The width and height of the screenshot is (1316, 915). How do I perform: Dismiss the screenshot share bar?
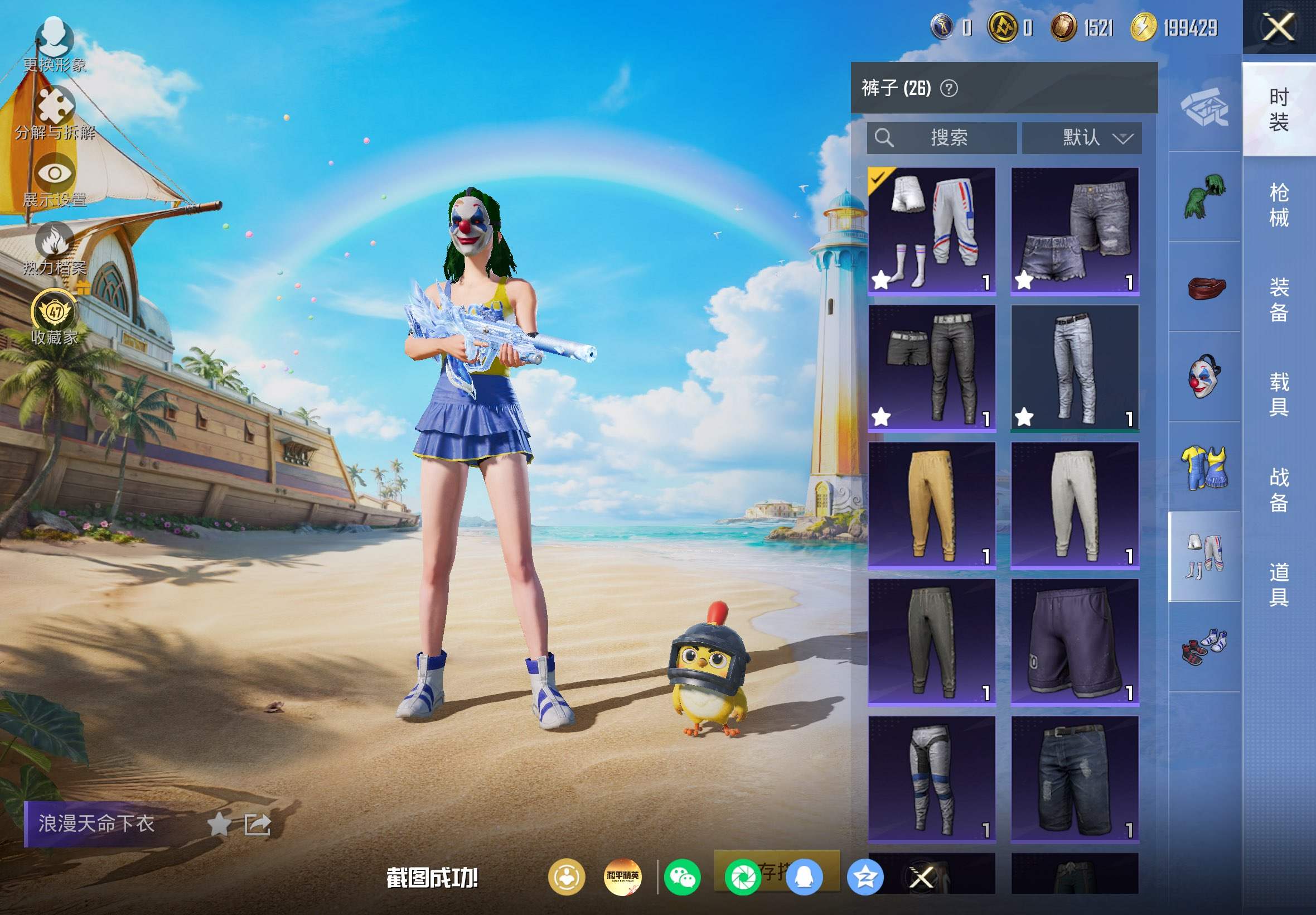tap(922, 877)
